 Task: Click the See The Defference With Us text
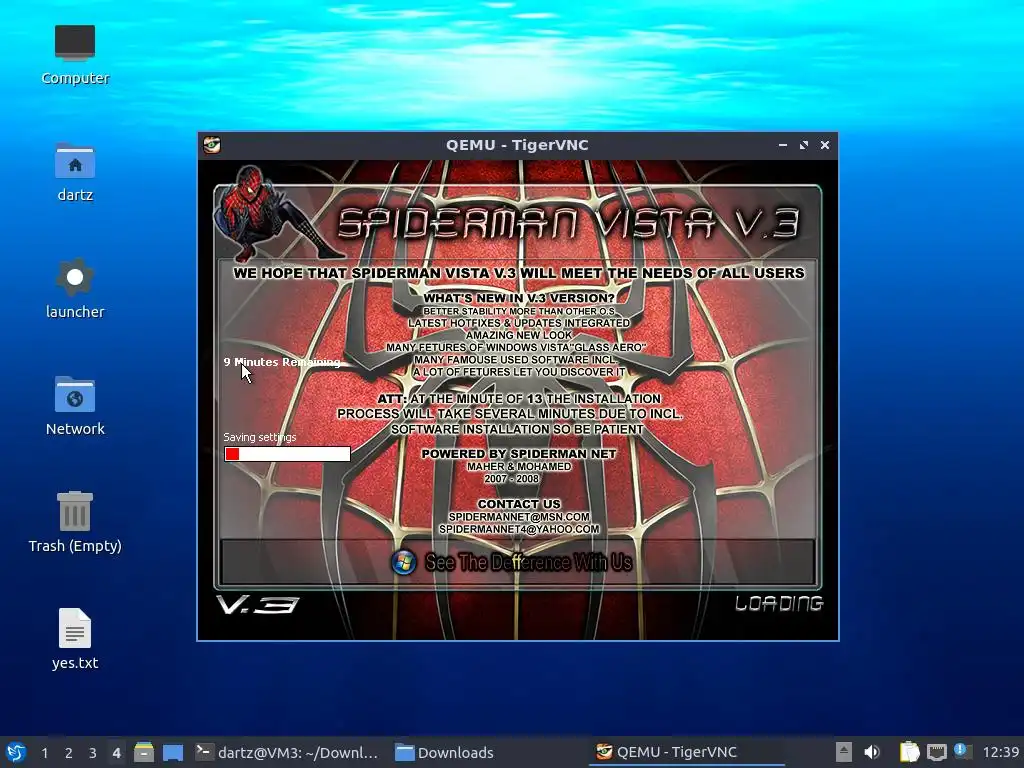[528, 562]
